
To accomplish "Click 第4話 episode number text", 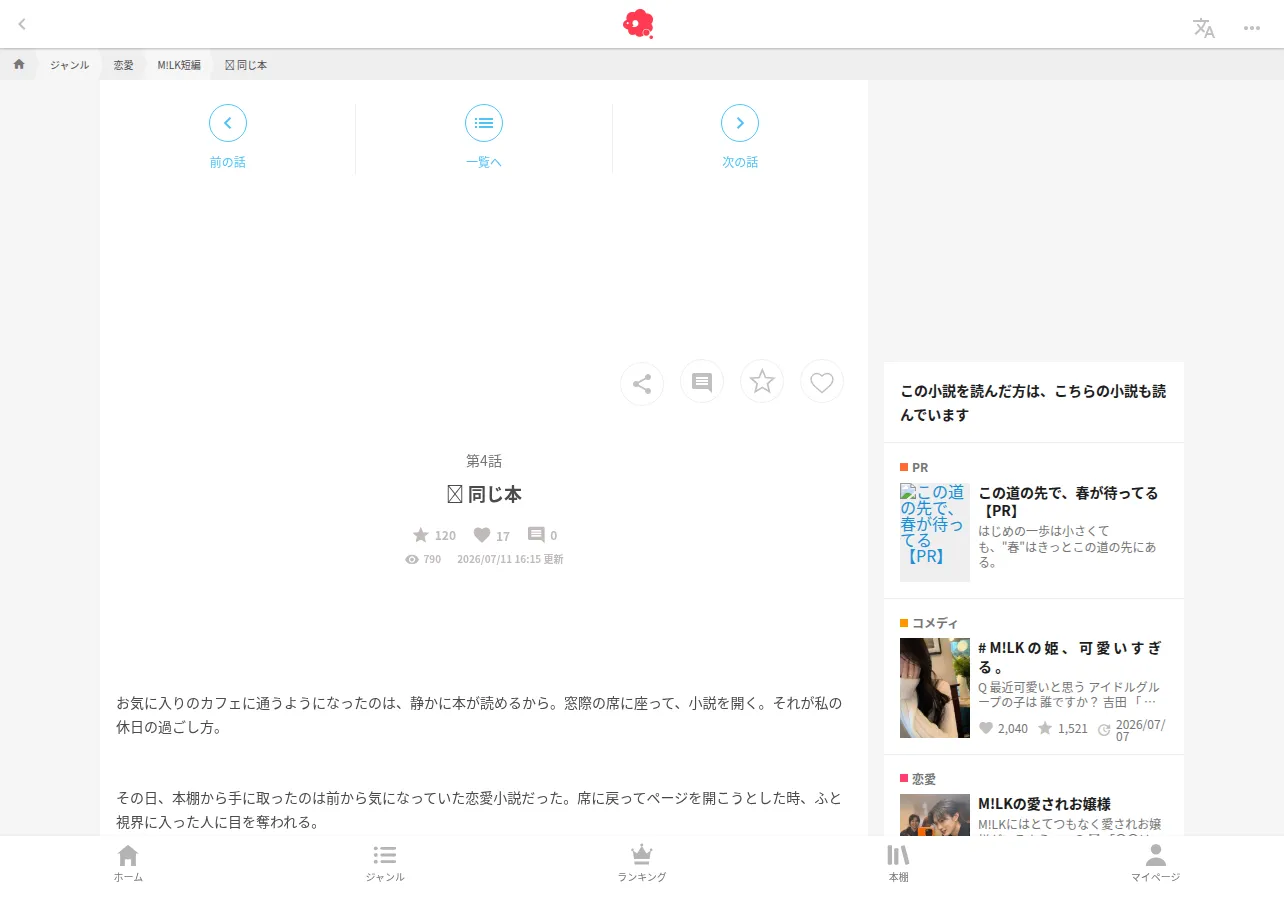I will pyautogui.click(x=484, y=461).
